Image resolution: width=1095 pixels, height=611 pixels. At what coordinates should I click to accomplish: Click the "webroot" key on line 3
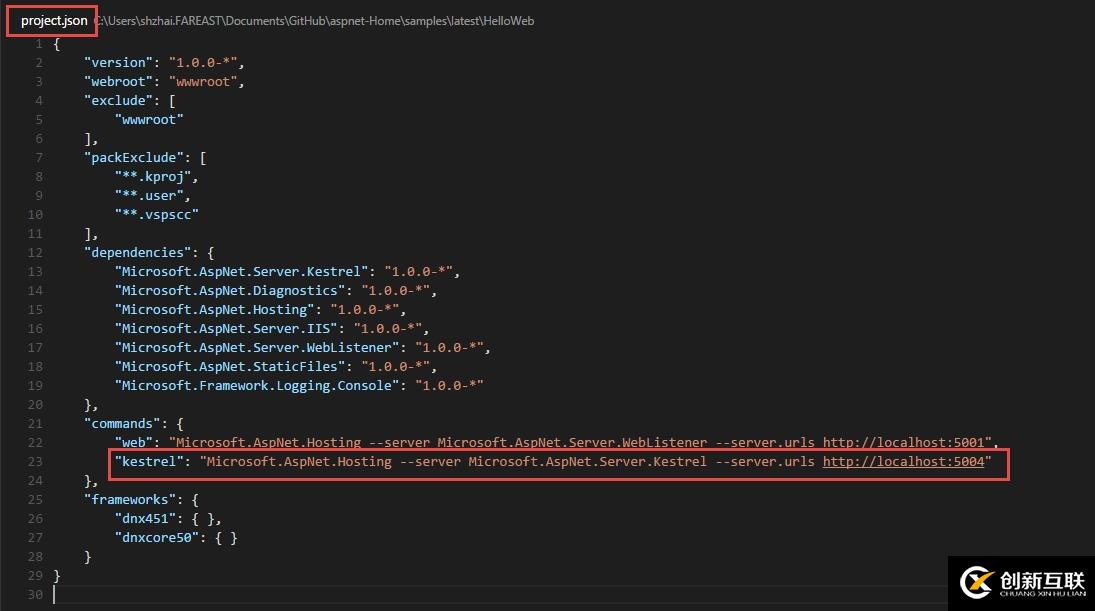coord(119,82)
